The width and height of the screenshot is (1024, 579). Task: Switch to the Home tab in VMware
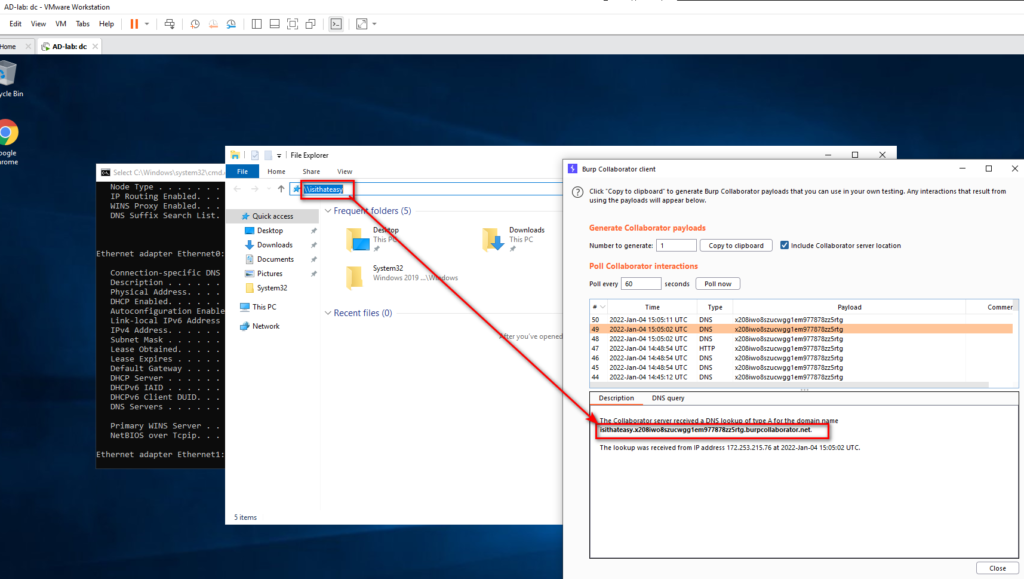pyautogui.click(x=8, y=46)
